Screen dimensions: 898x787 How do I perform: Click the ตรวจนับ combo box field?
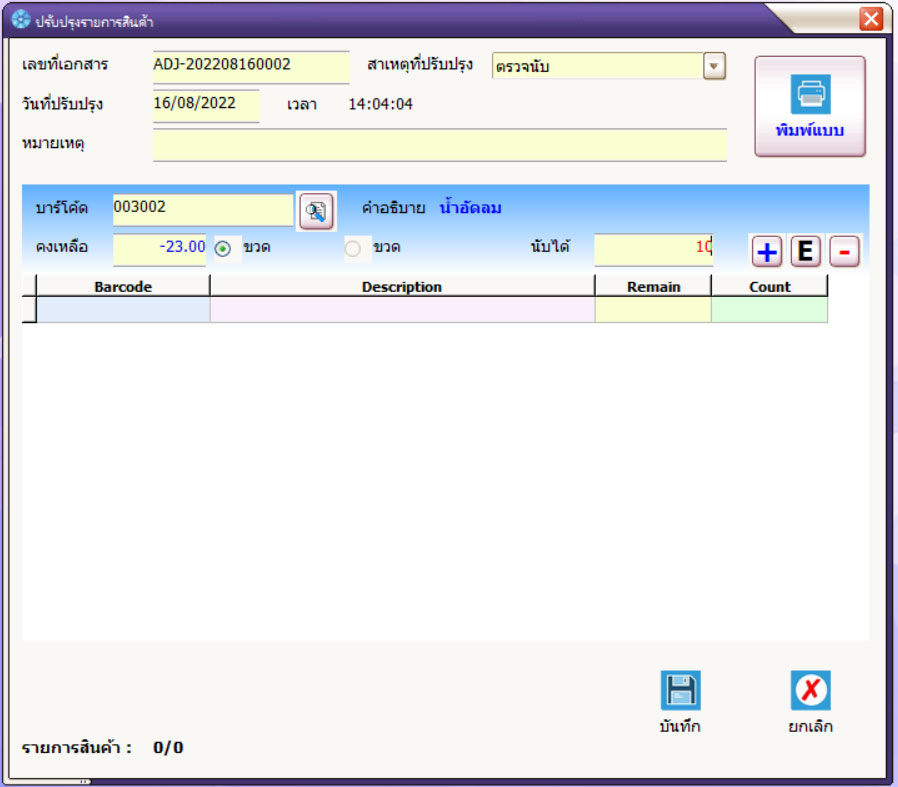click(597, 67)
